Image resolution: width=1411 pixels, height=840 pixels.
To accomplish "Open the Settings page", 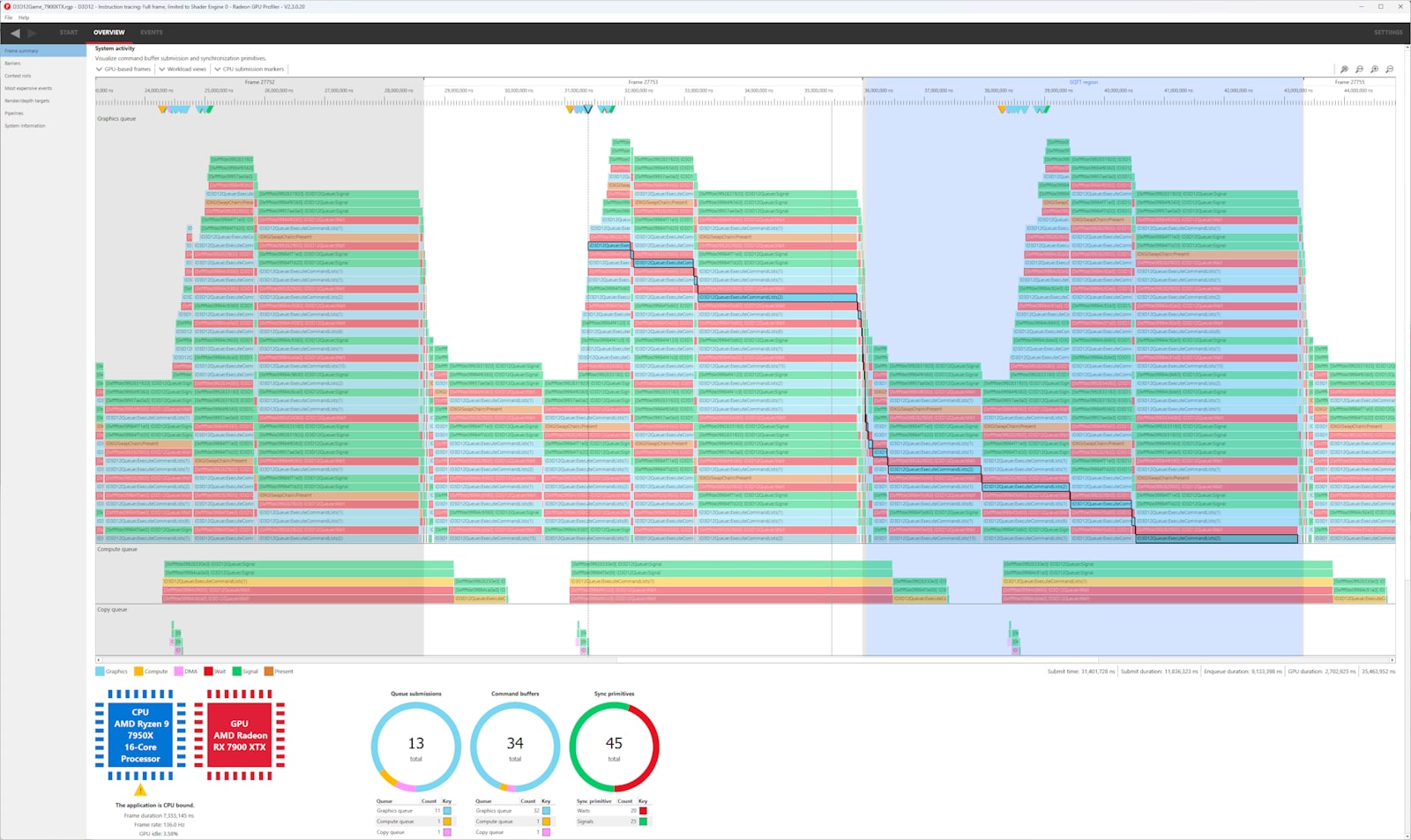I will (x=1387, y=33).
